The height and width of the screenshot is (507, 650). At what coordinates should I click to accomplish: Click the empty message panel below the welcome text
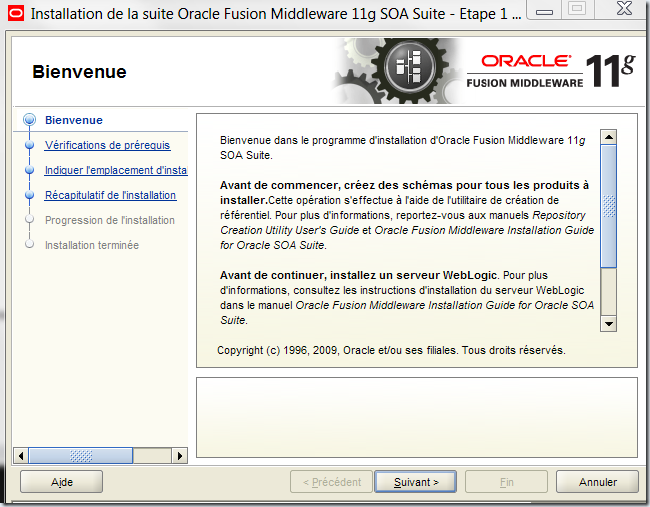click(417, 417)
